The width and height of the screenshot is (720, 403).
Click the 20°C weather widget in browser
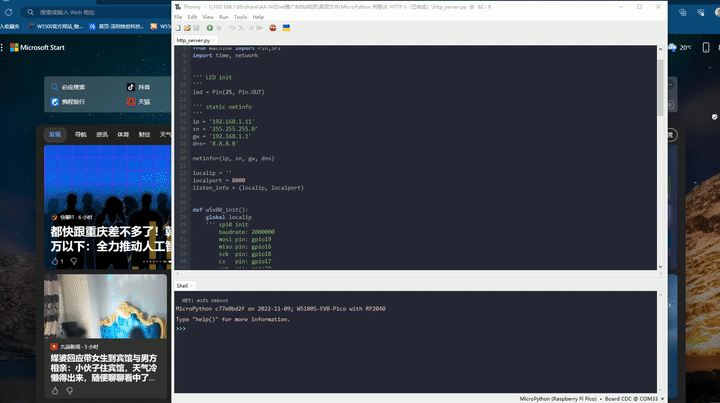coord(680,47)
